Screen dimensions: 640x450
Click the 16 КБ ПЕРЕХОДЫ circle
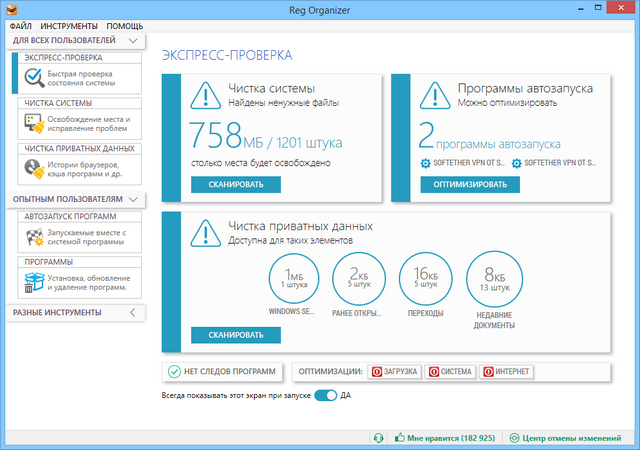[425, 279]
